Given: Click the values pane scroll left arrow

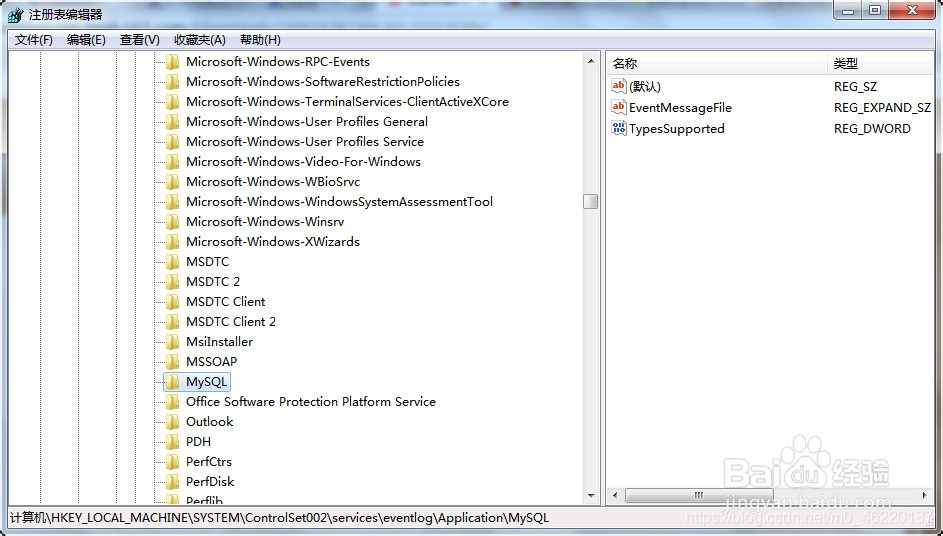Looking at the screenshot, I should tap(615, 496).
